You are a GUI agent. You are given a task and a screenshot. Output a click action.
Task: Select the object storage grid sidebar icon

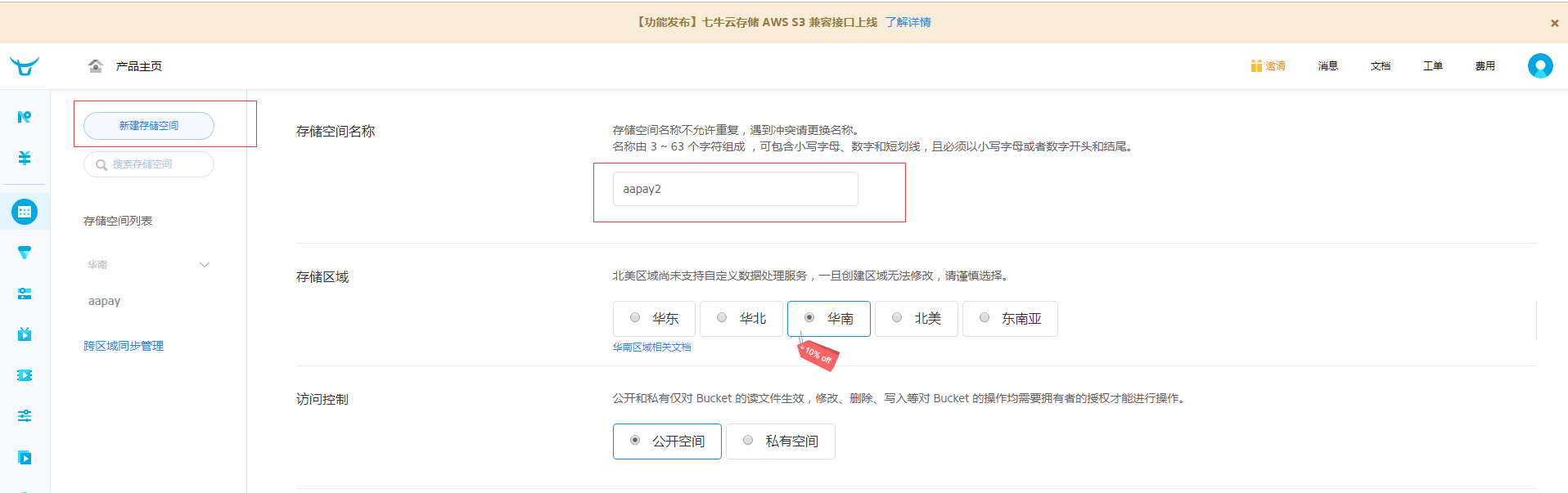click(x=25, y=212)
